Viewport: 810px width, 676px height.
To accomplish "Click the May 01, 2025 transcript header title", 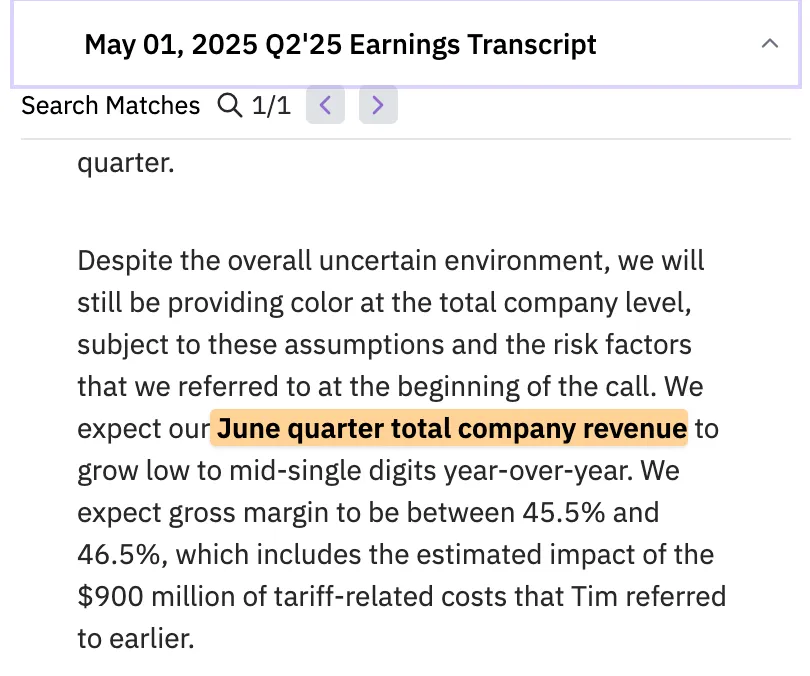I will point(340,45).
